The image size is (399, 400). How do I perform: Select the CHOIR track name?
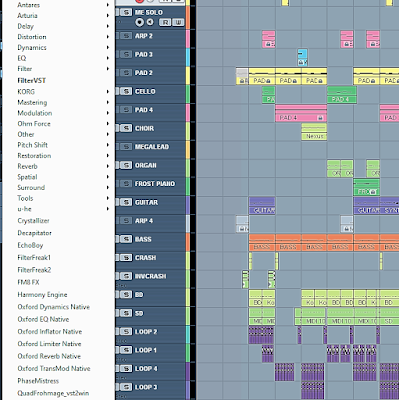(144, 128)
